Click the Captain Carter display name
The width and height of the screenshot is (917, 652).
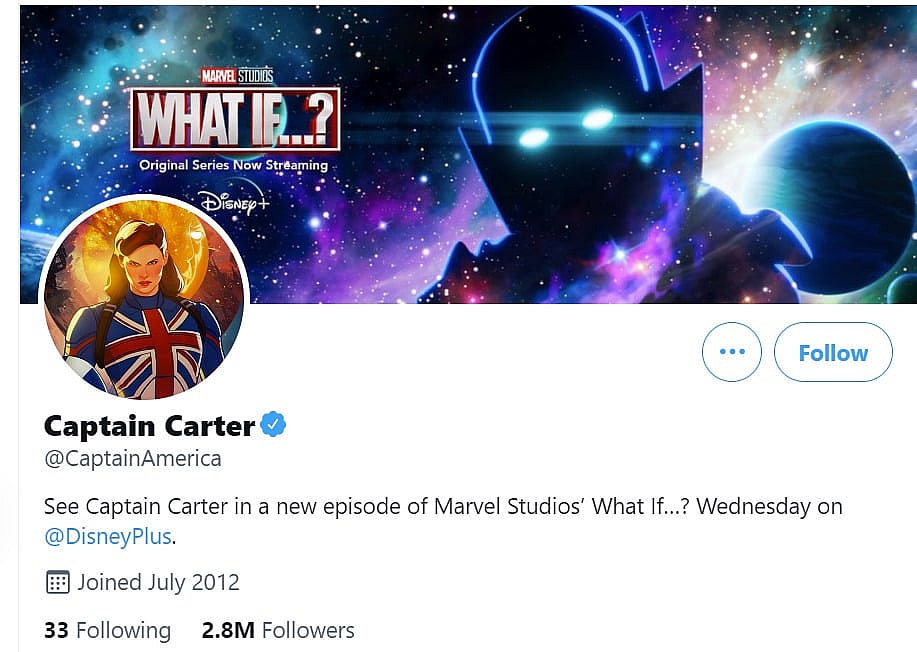click(149, 426)
